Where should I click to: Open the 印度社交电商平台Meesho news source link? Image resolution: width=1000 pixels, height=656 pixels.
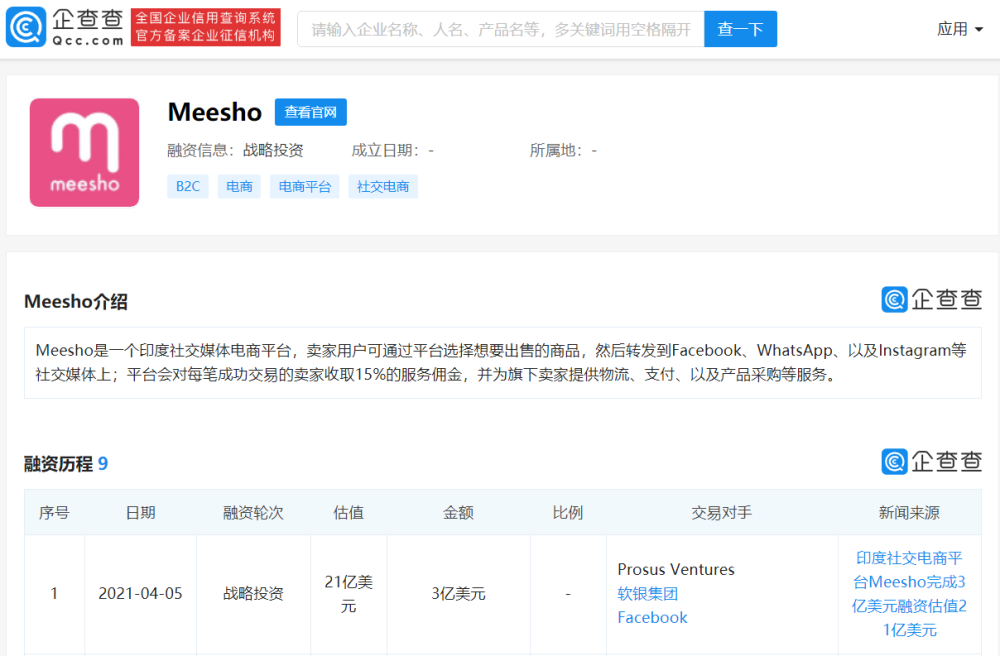909,594
